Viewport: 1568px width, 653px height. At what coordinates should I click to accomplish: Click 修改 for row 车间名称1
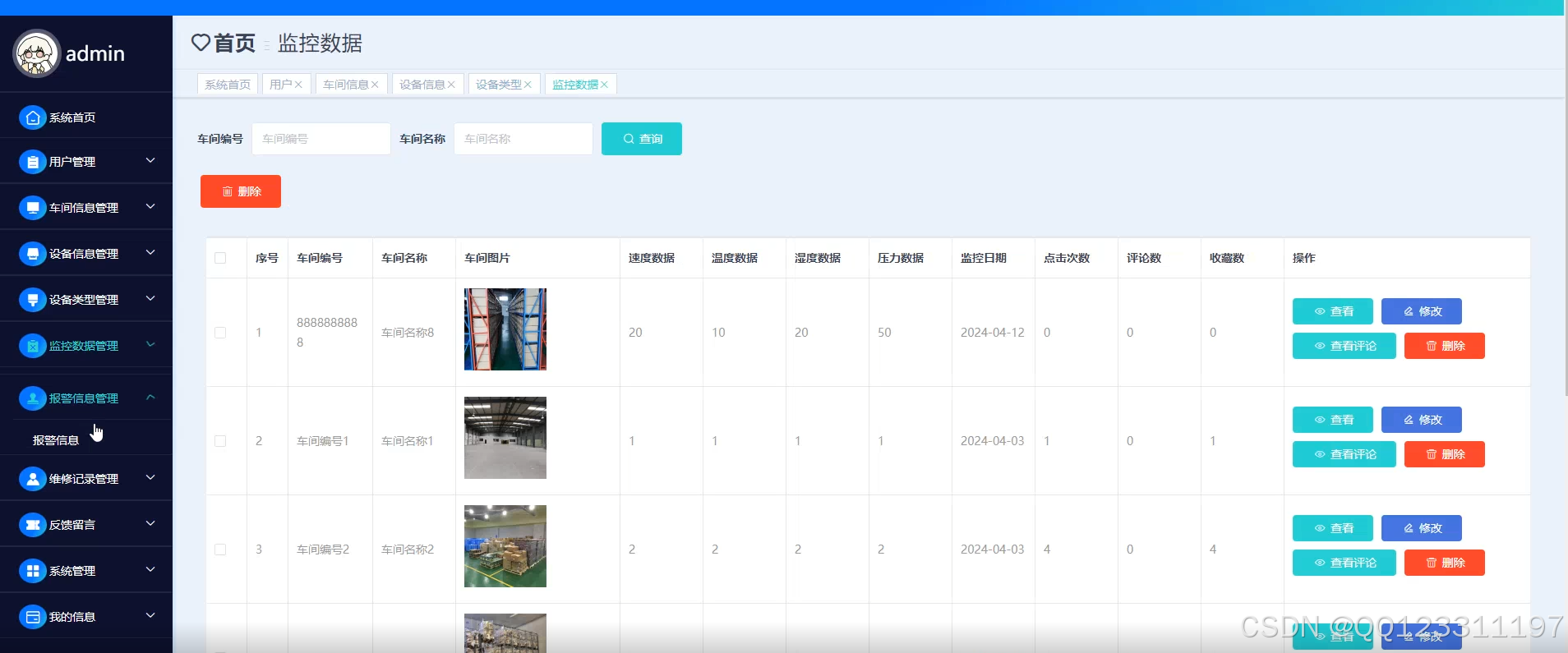coord(1422,420)
